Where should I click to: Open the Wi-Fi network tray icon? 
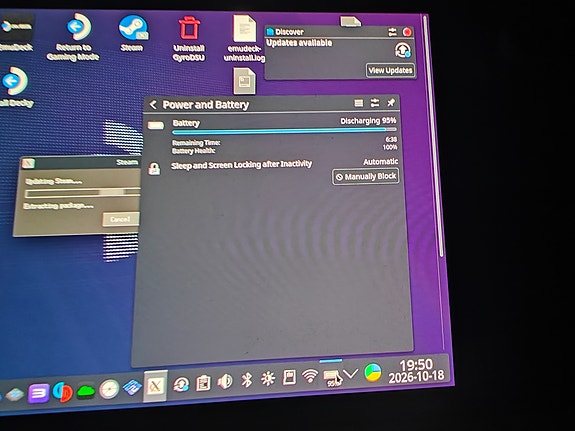[310, 376]
